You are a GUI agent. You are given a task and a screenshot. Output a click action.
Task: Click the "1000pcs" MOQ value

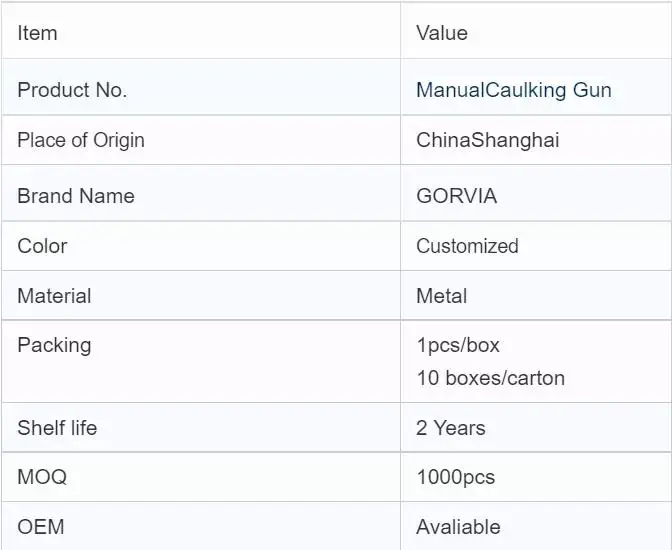point(455,477)
